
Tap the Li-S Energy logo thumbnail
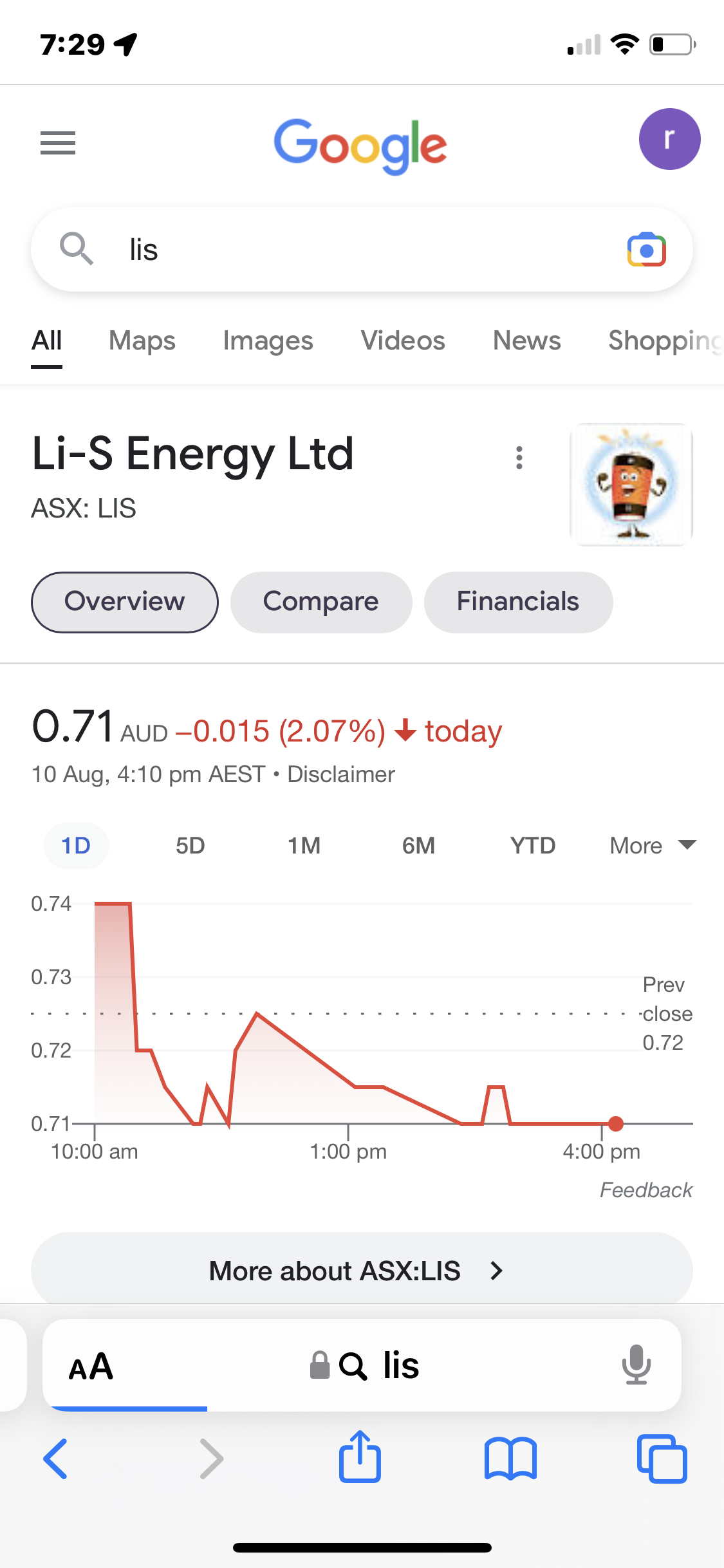click(x=631, y=484)
